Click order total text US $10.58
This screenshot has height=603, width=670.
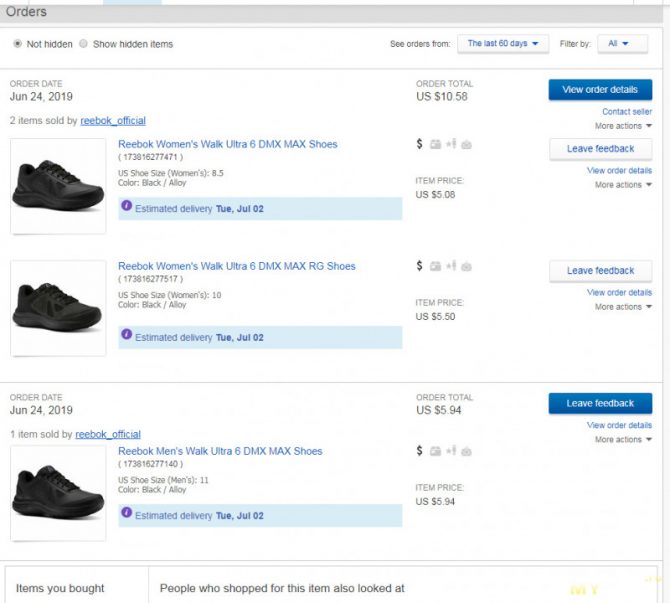point(442,97)
